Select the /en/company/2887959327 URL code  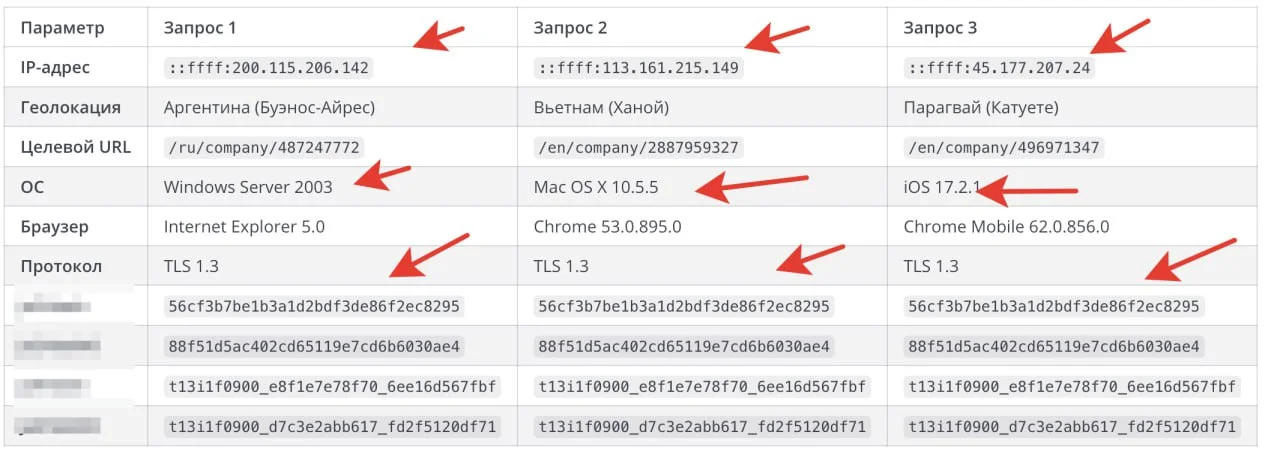tap(637, 147)
